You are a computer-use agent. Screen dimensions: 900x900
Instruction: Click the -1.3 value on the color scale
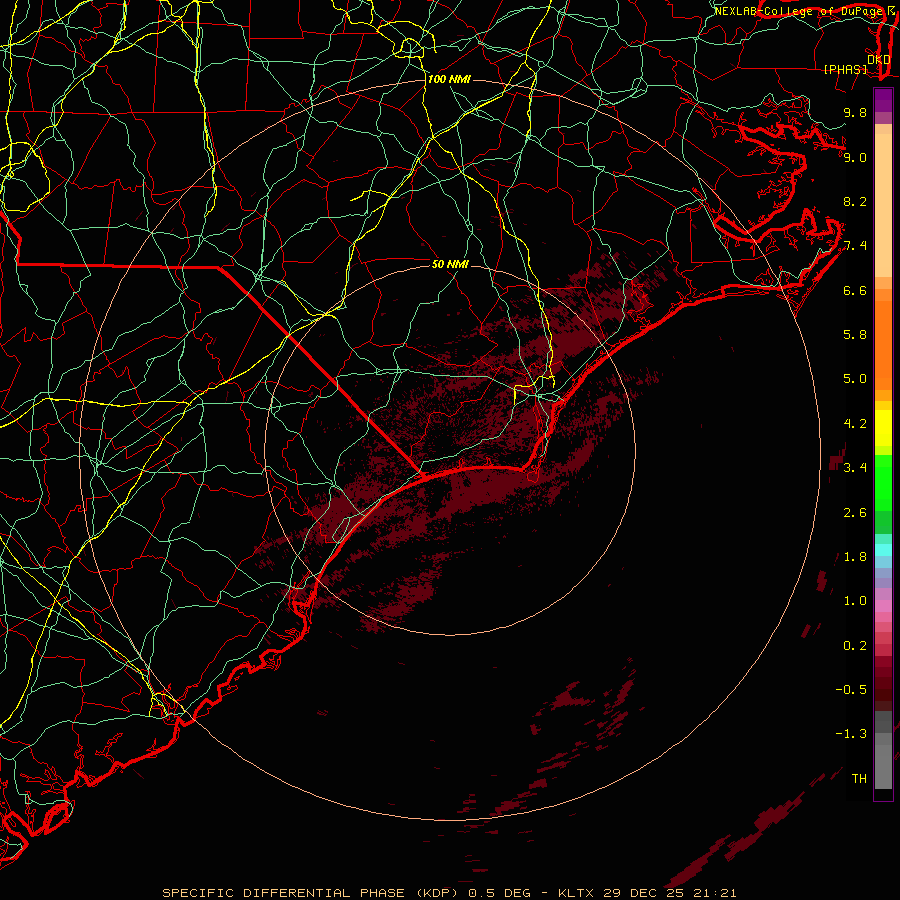[x=851, y=734]
